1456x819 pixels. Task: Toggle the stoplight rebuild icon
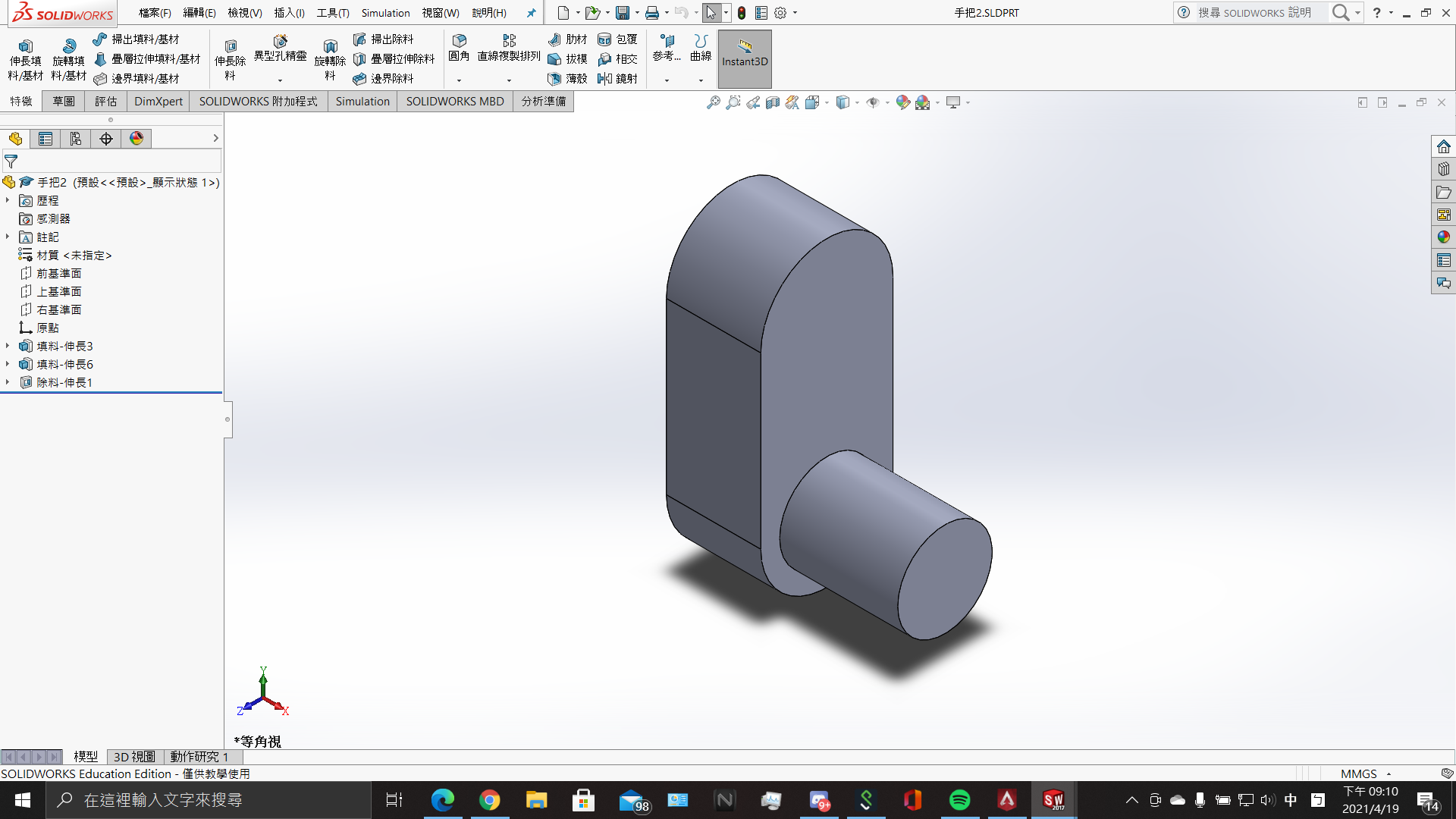[x=741, y=13]
